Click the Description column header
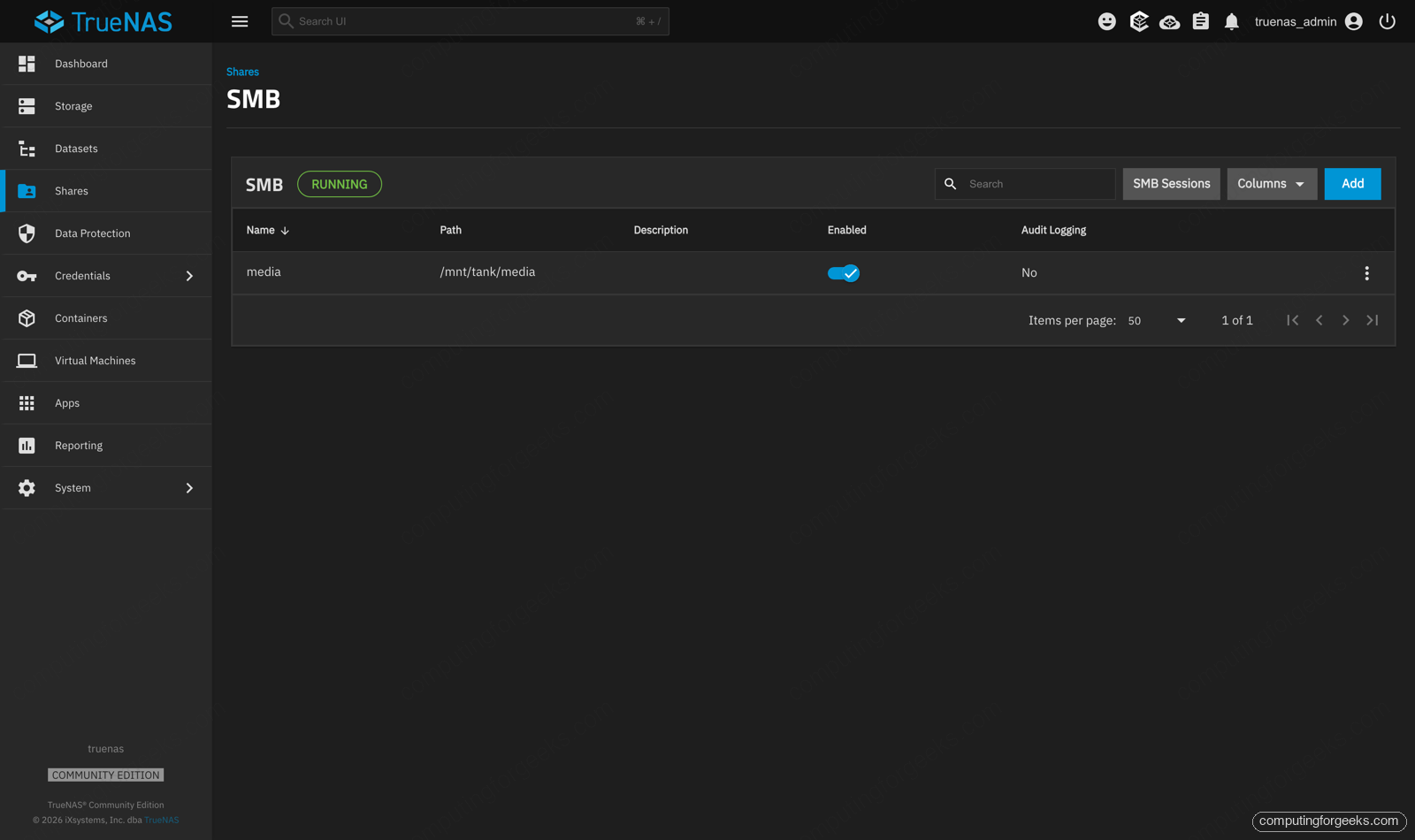The image size is (1415, 840). tap(661, 230)
